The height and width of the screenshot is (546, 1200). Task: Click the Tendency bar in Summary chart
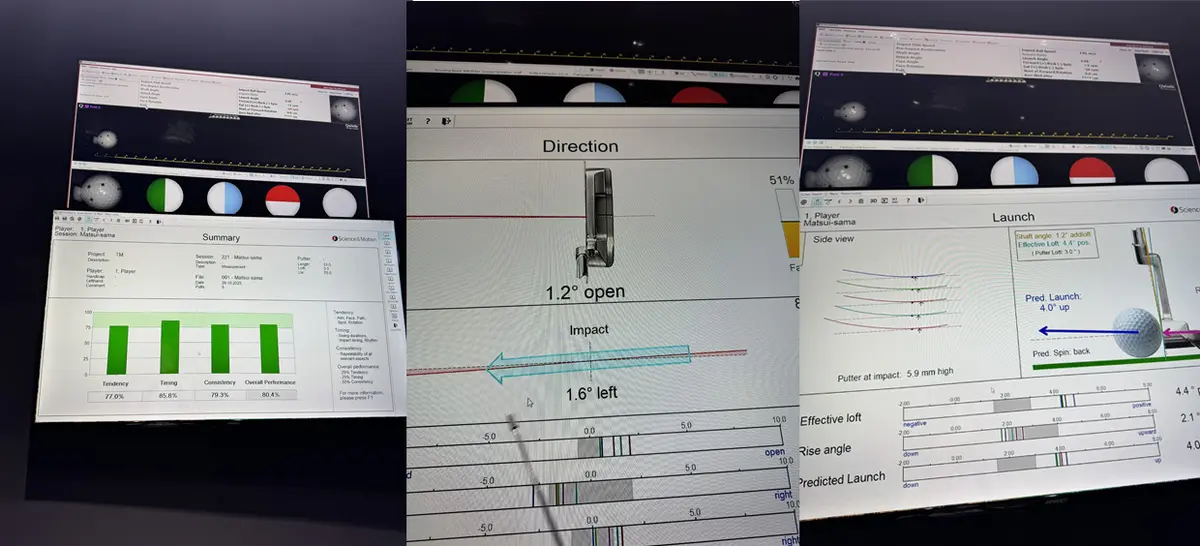(118, 350)
